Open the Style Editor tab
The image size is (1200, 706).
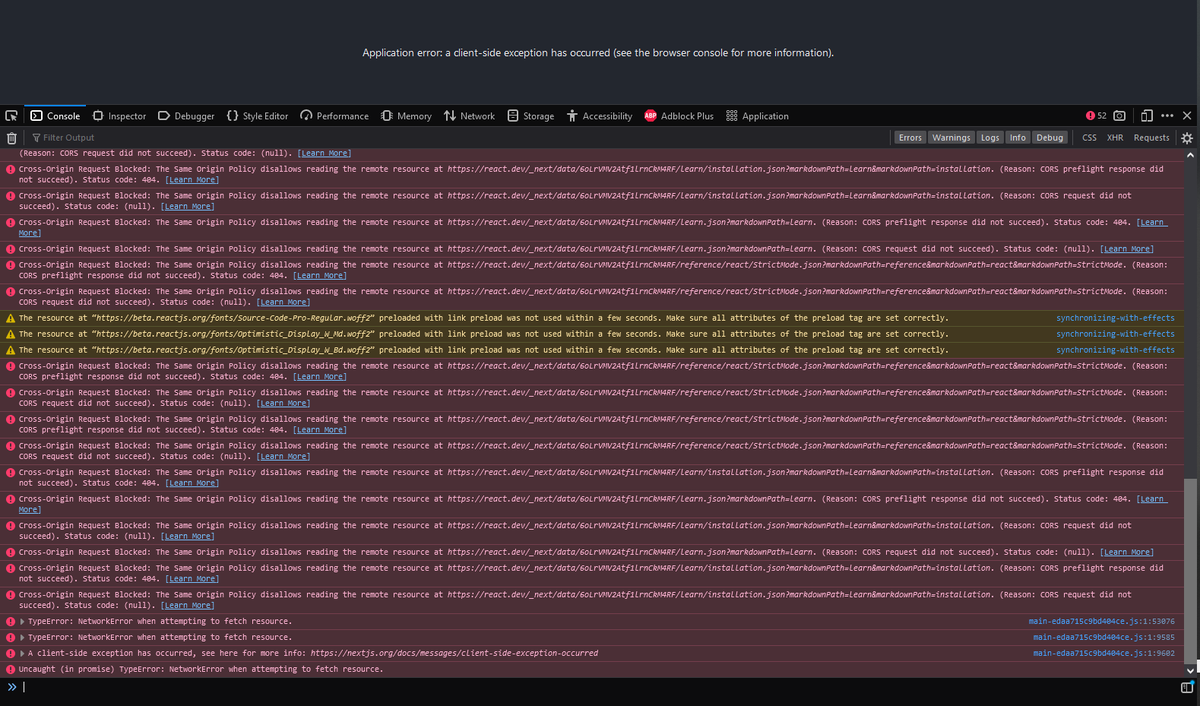[257, 116]
